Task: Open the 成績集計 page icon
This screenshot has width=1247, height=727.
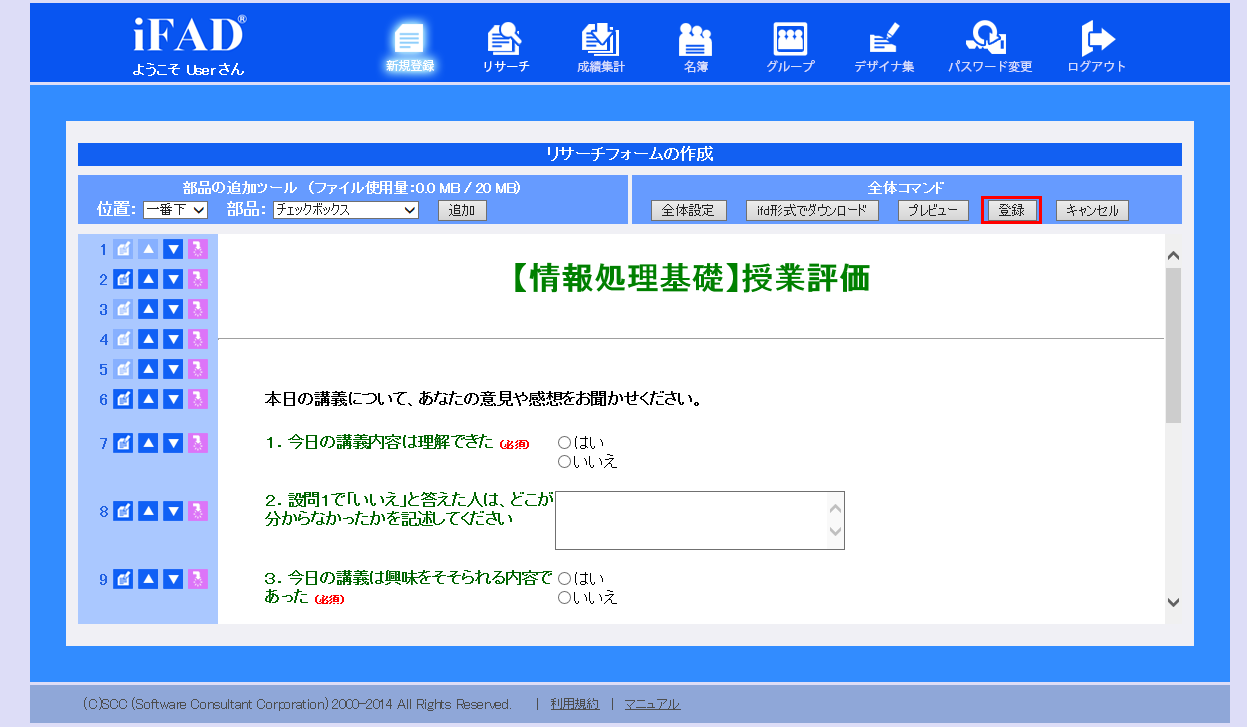Action: point(600,40)
